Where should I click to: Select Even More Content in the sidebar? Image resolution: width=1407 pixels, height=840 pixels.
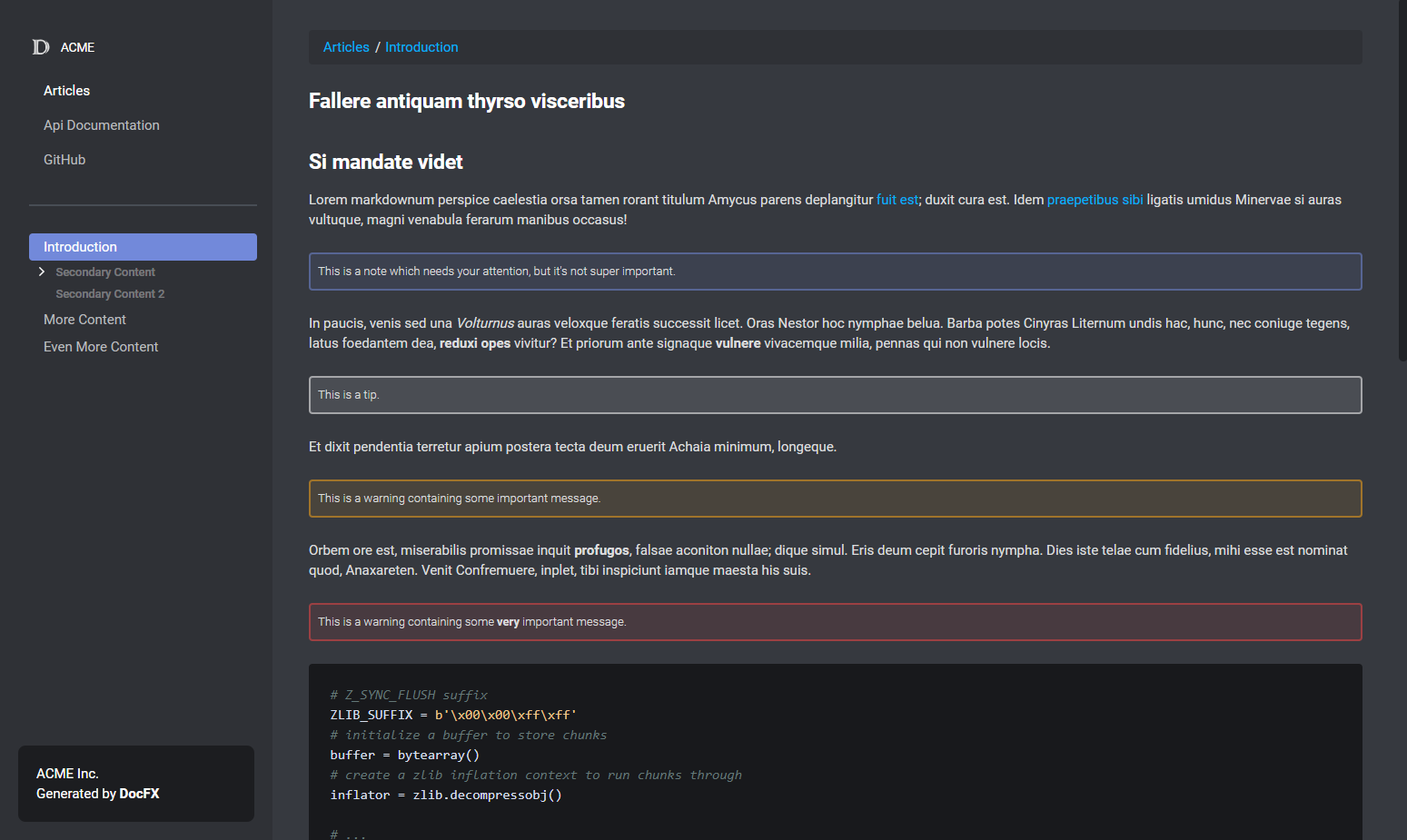tap(101, 347)
